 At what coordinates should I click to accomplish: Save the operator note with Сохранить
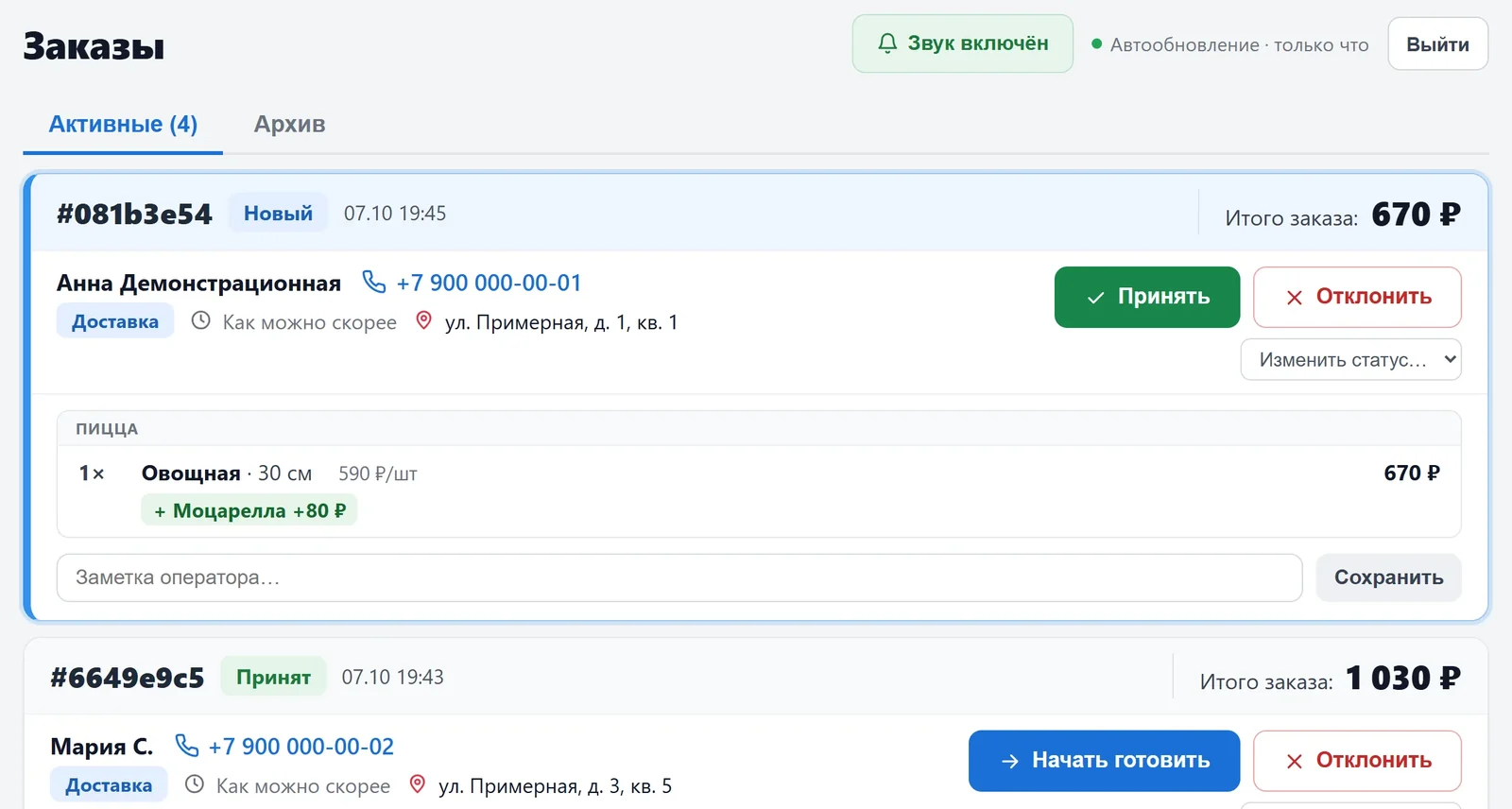pyautogui.click(x=1388, y=577)
